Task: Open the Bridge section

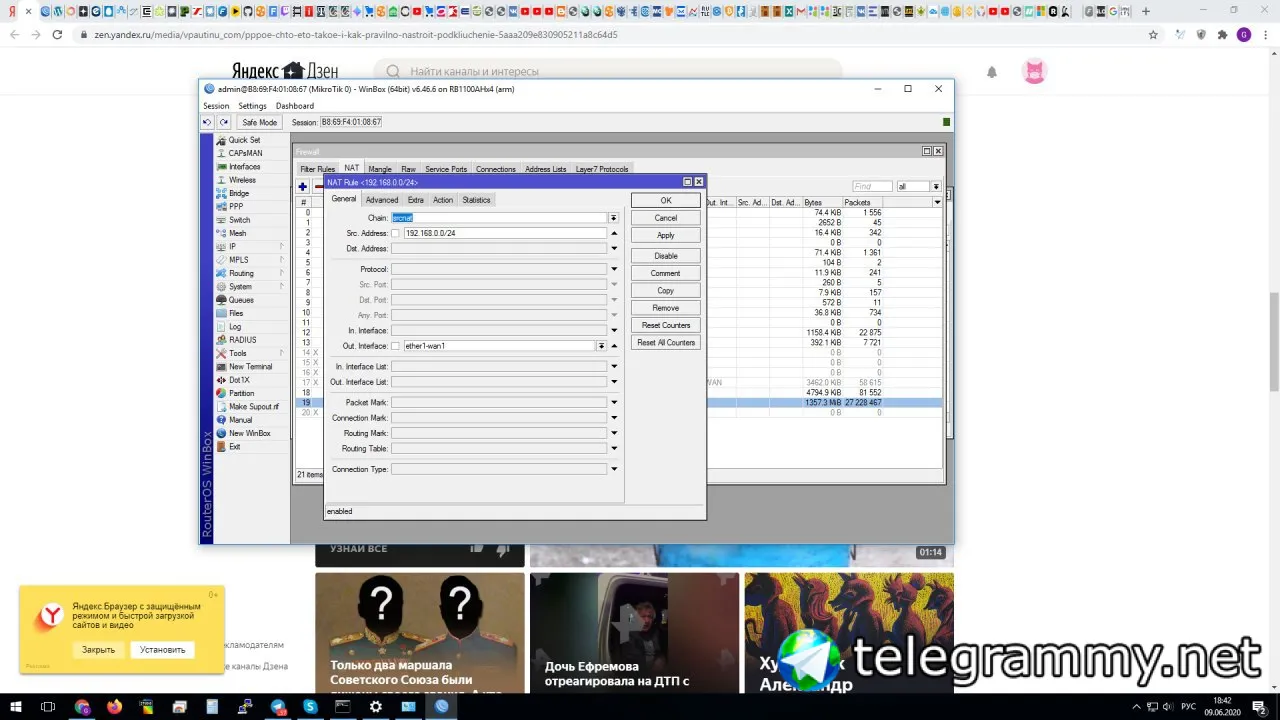Action: point(239,193)
